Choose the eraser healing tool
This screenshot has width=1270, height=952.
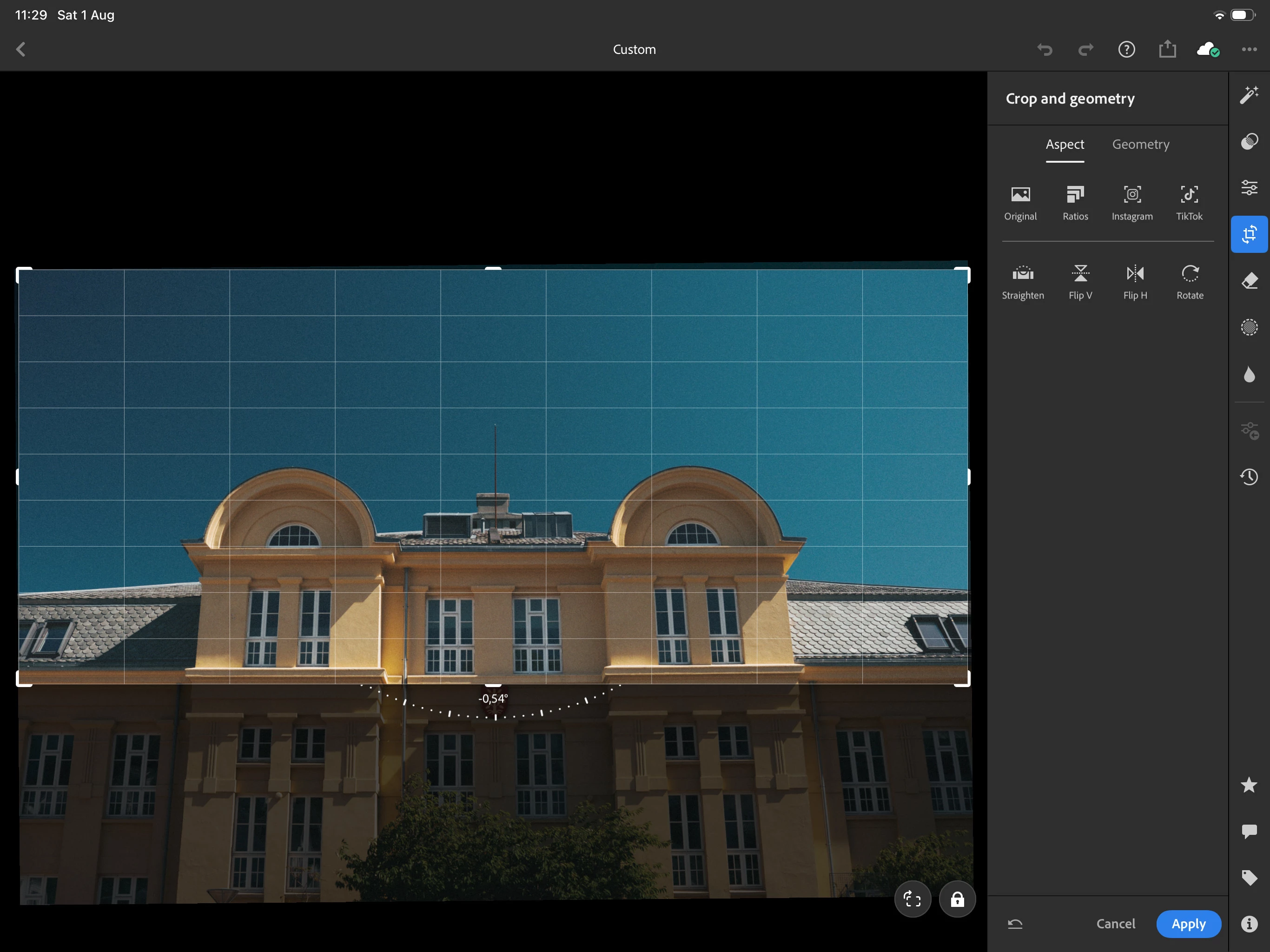1249,281
